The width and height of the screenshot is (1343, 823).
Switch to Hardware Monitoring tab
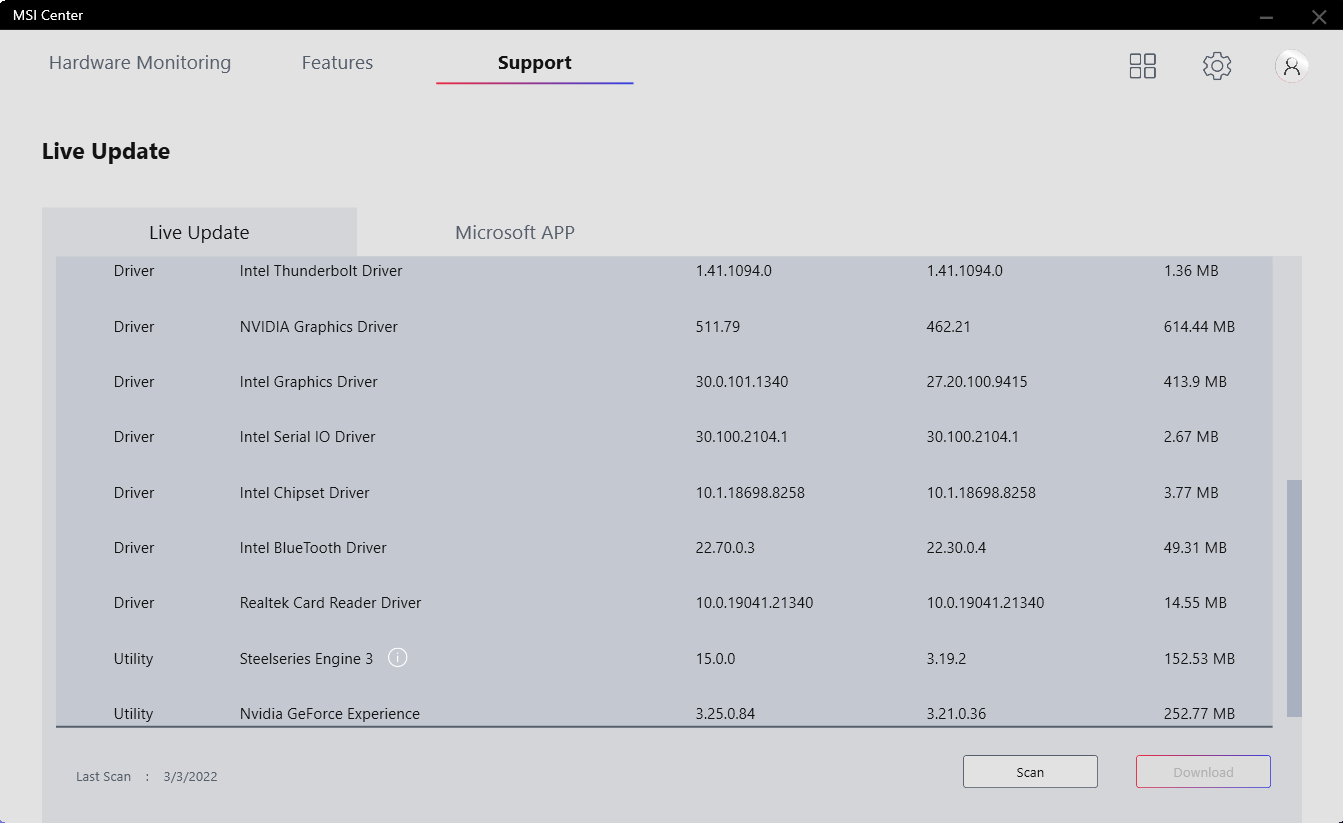click(140, 63)
